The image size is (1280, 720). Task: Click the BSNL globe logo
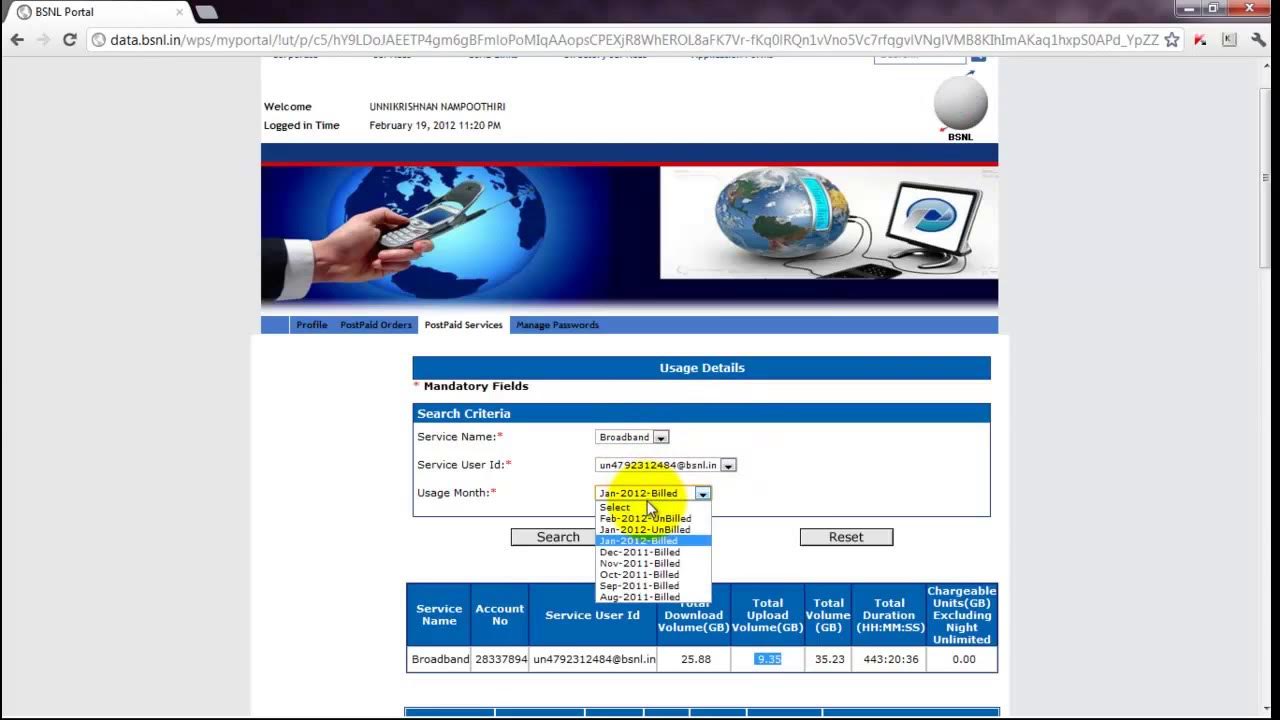pyautogui.click(x=961, y=106)
